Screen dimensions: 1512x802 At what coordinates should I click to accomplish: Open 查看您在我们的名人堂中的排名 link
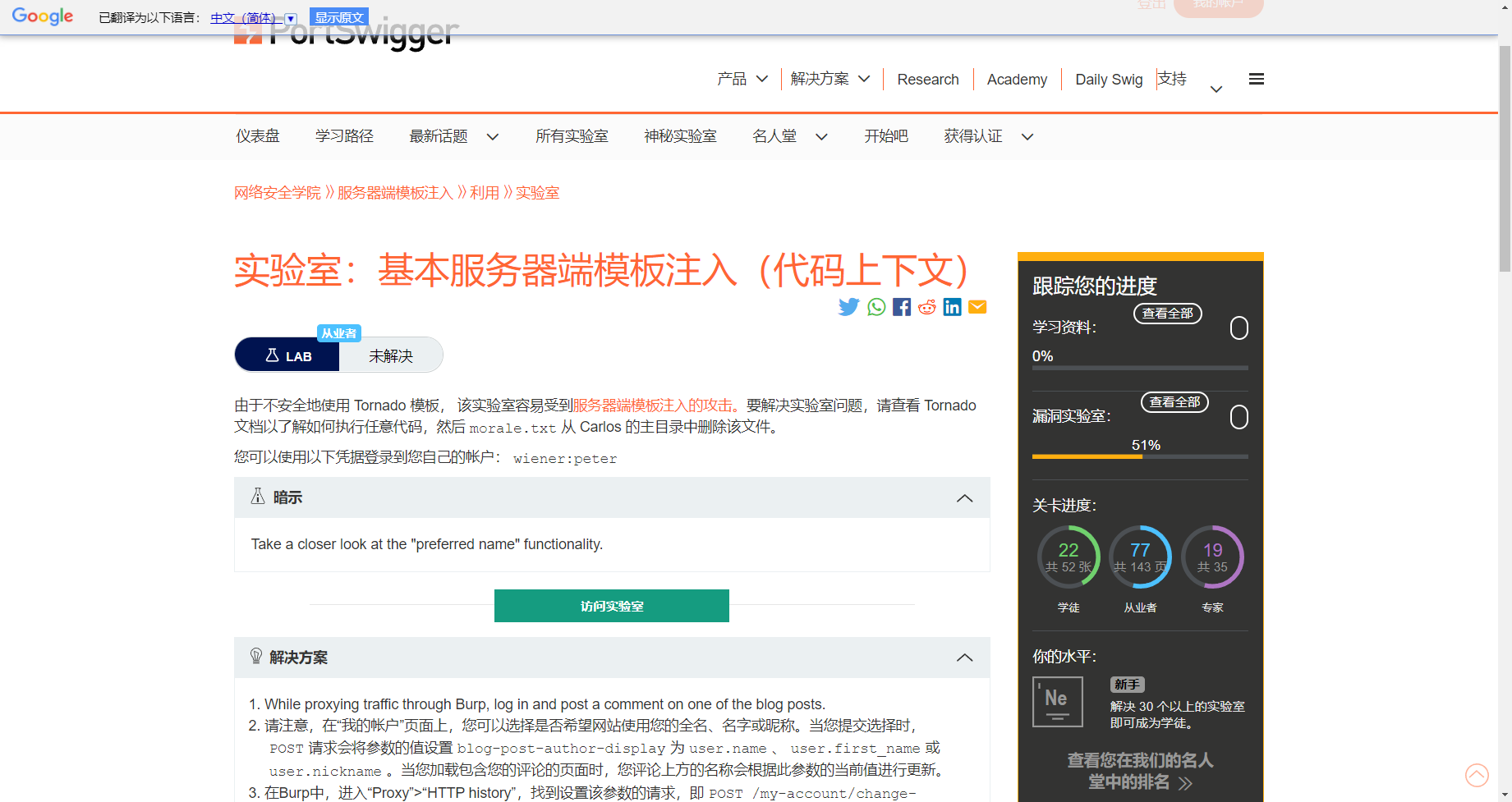click(x=1140, y=771)
